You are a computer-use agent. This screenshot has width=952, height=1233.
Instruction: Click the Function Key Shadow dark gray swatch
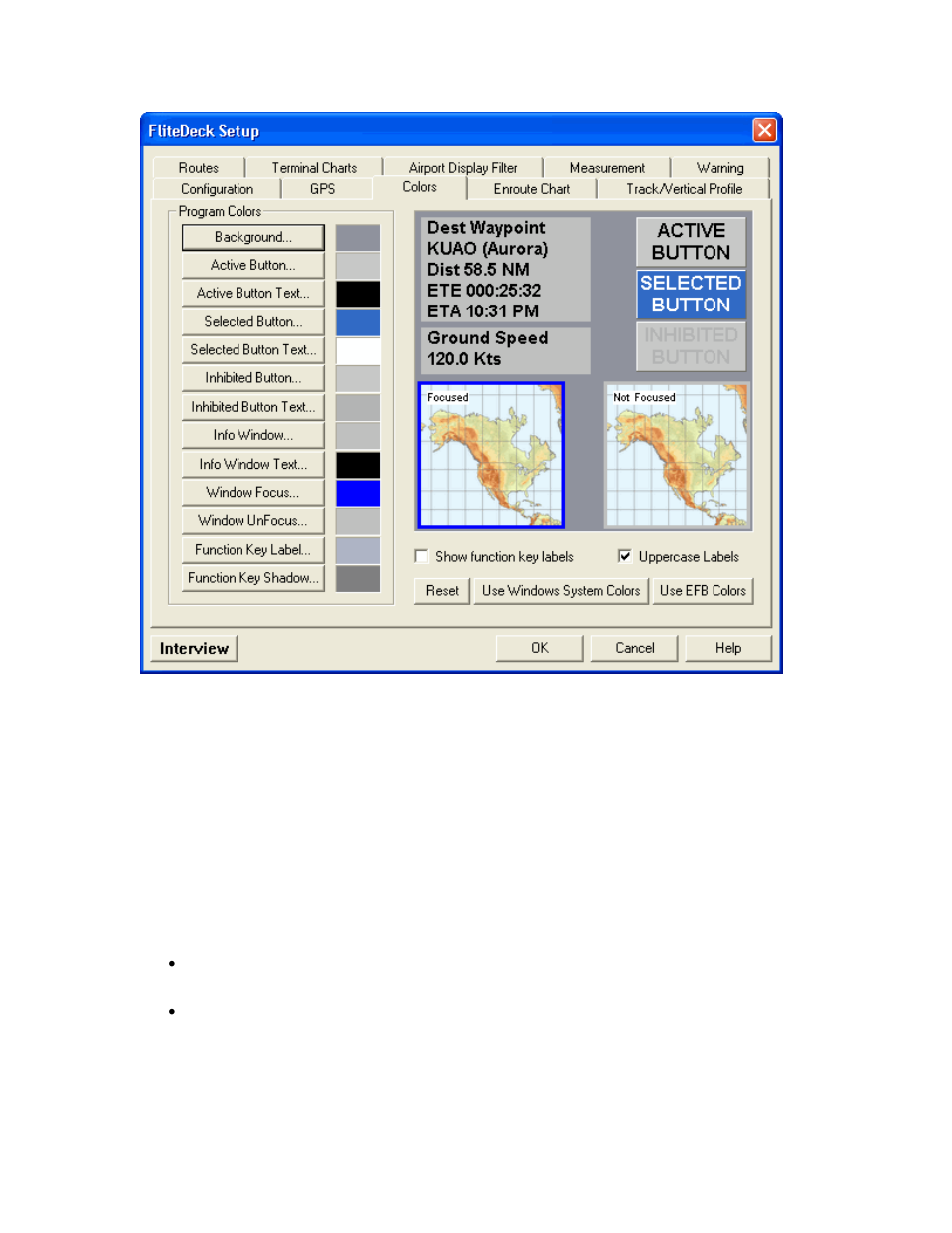(x=358, y=579)
